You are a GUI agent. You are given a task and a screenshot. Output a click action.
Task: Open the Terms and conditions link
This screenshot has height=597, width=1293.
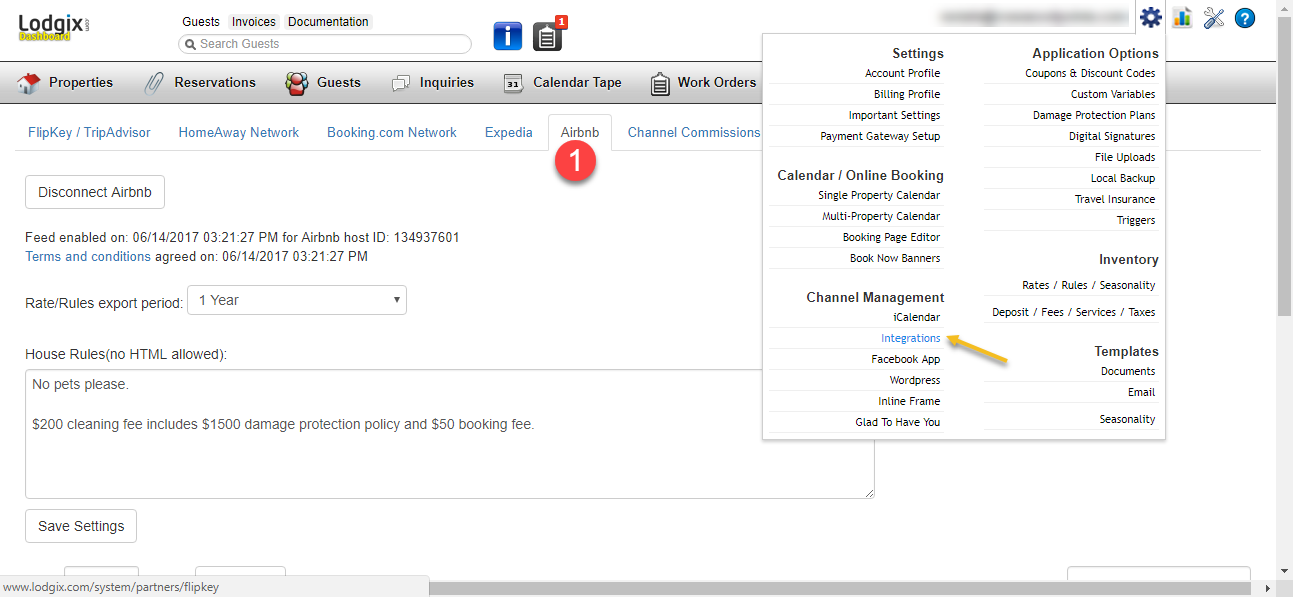tap(88, 256)
